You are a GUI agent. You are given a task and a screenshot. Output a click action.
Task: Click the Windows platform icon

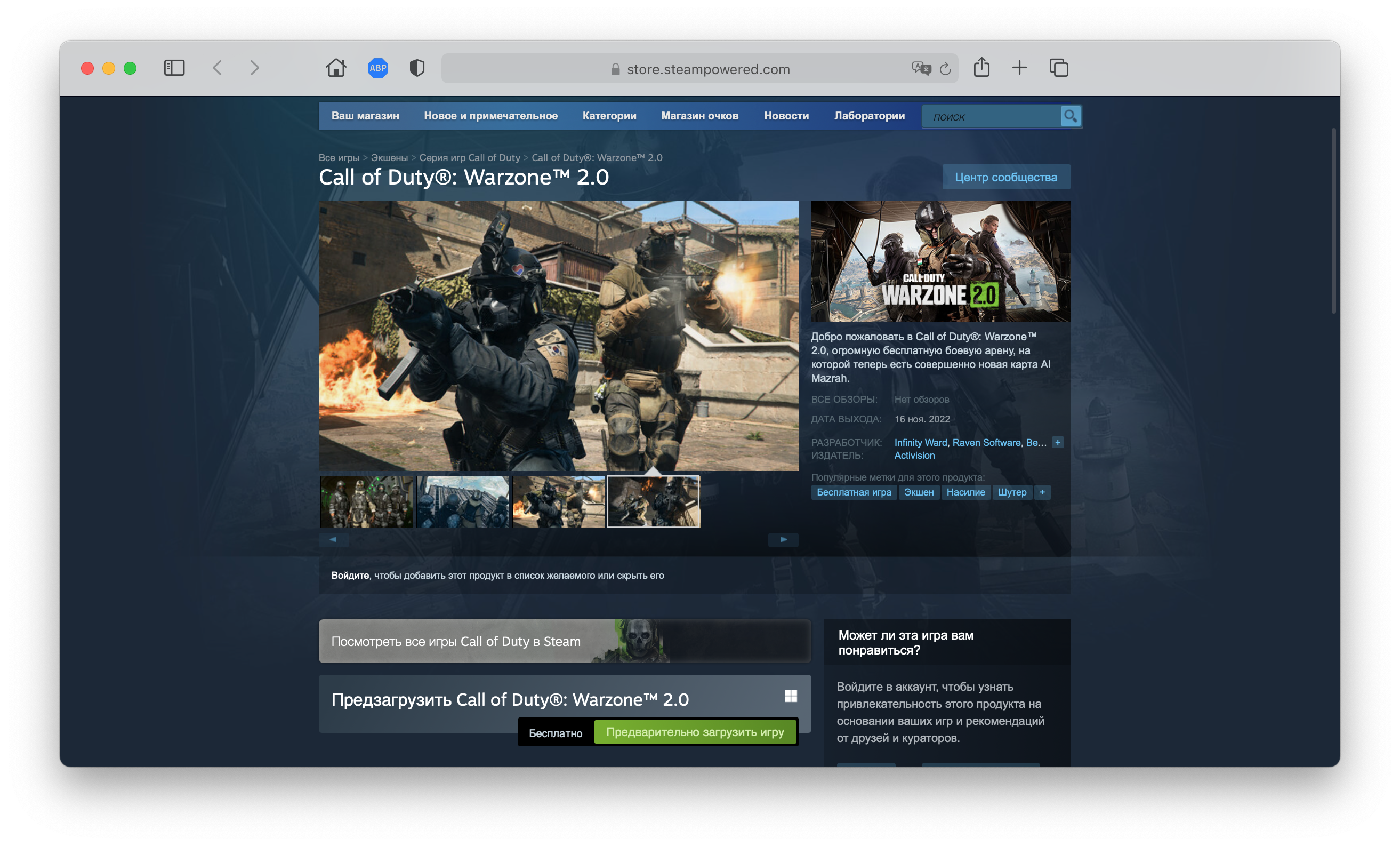click(x=790, y=696)
